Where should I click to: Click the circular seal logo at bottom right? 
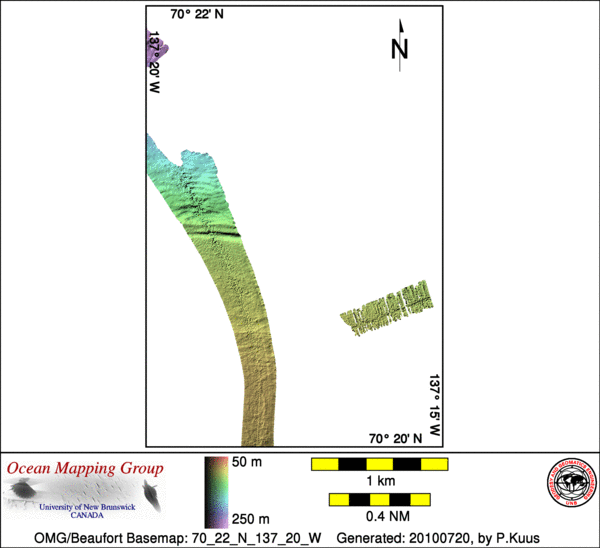pyautogui.click(x=565, y=489)
